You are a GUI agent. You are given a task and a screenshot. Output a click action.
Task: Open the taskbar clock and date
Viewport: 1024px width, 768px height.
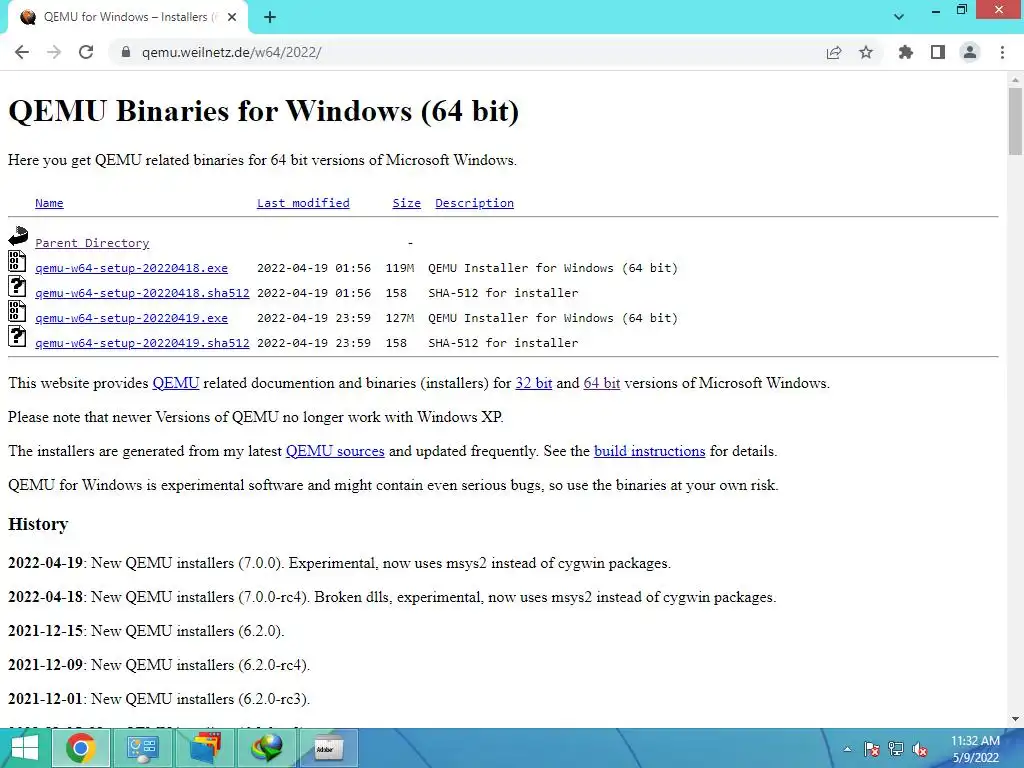click(975, 749)
